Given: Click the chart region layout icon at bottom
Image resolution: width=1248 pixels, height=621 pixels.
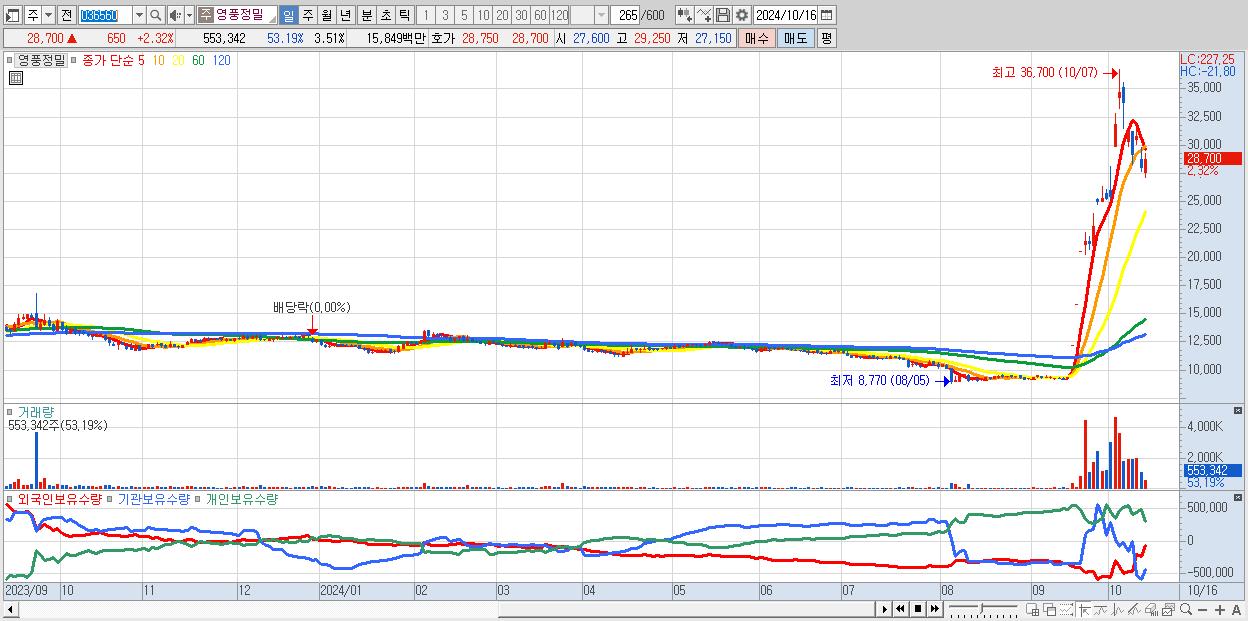Looking at the screenshot, I should 1033,609.
